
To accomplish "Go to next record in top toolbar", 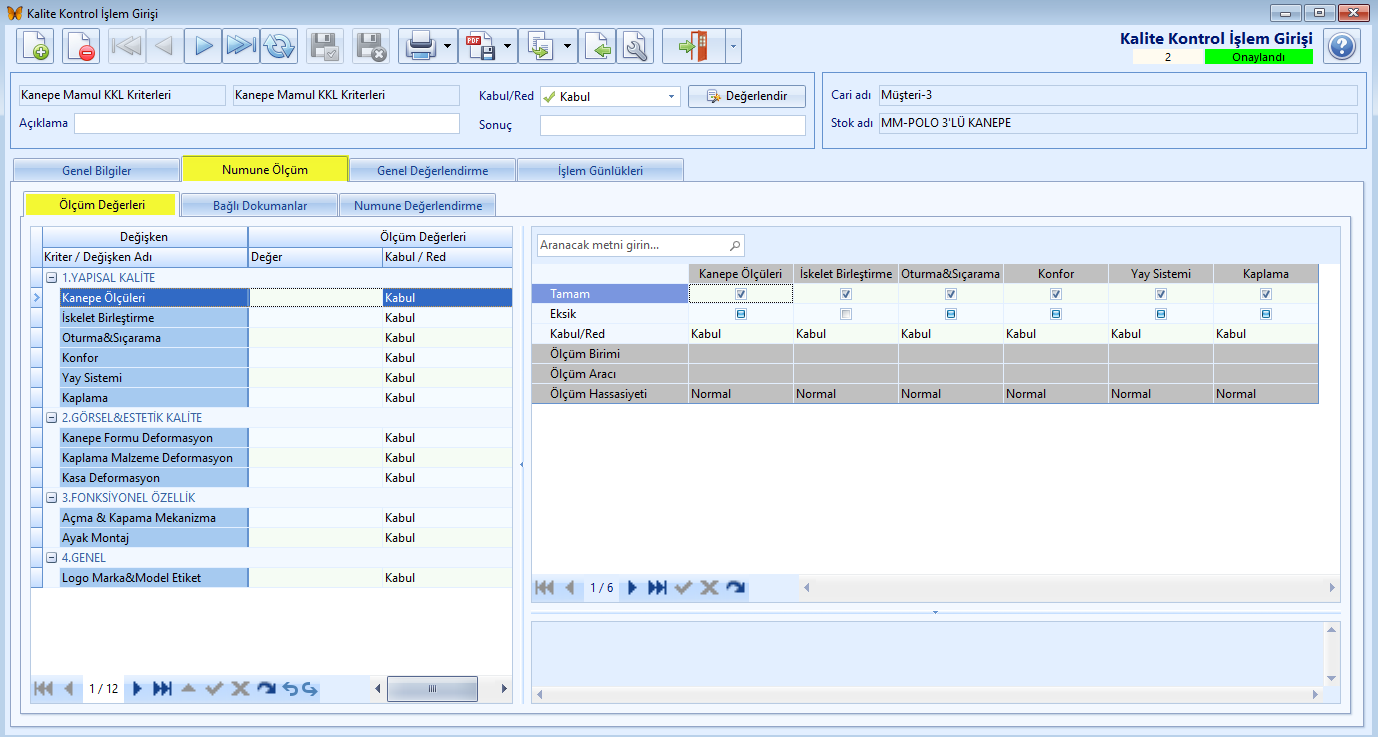I will pyautogui.click(x=203, y=46).
